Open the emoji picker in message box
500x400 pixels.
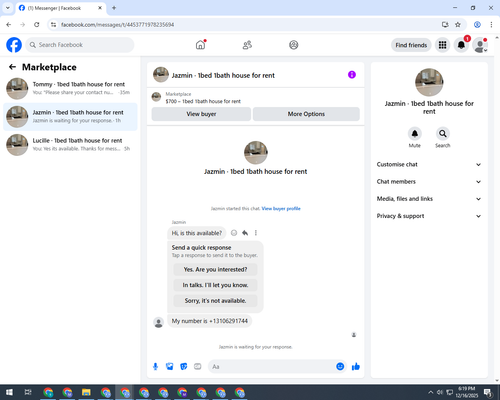(340, 367)
